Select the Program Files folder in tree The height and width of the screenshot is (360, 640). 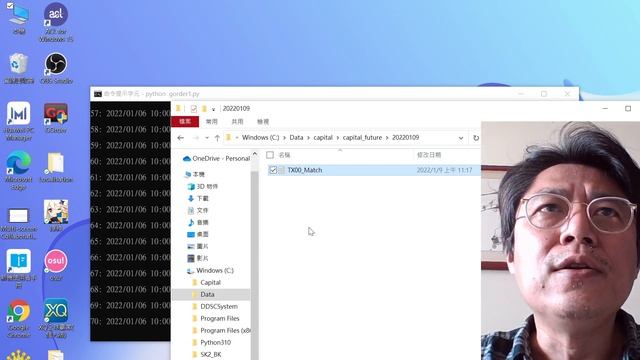pyautogui.click(x=216, y=318)
